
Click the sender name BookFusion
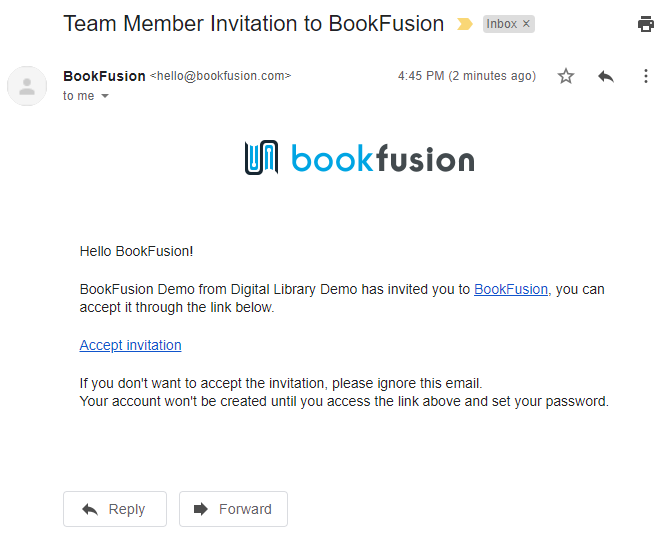pos(105,76)
